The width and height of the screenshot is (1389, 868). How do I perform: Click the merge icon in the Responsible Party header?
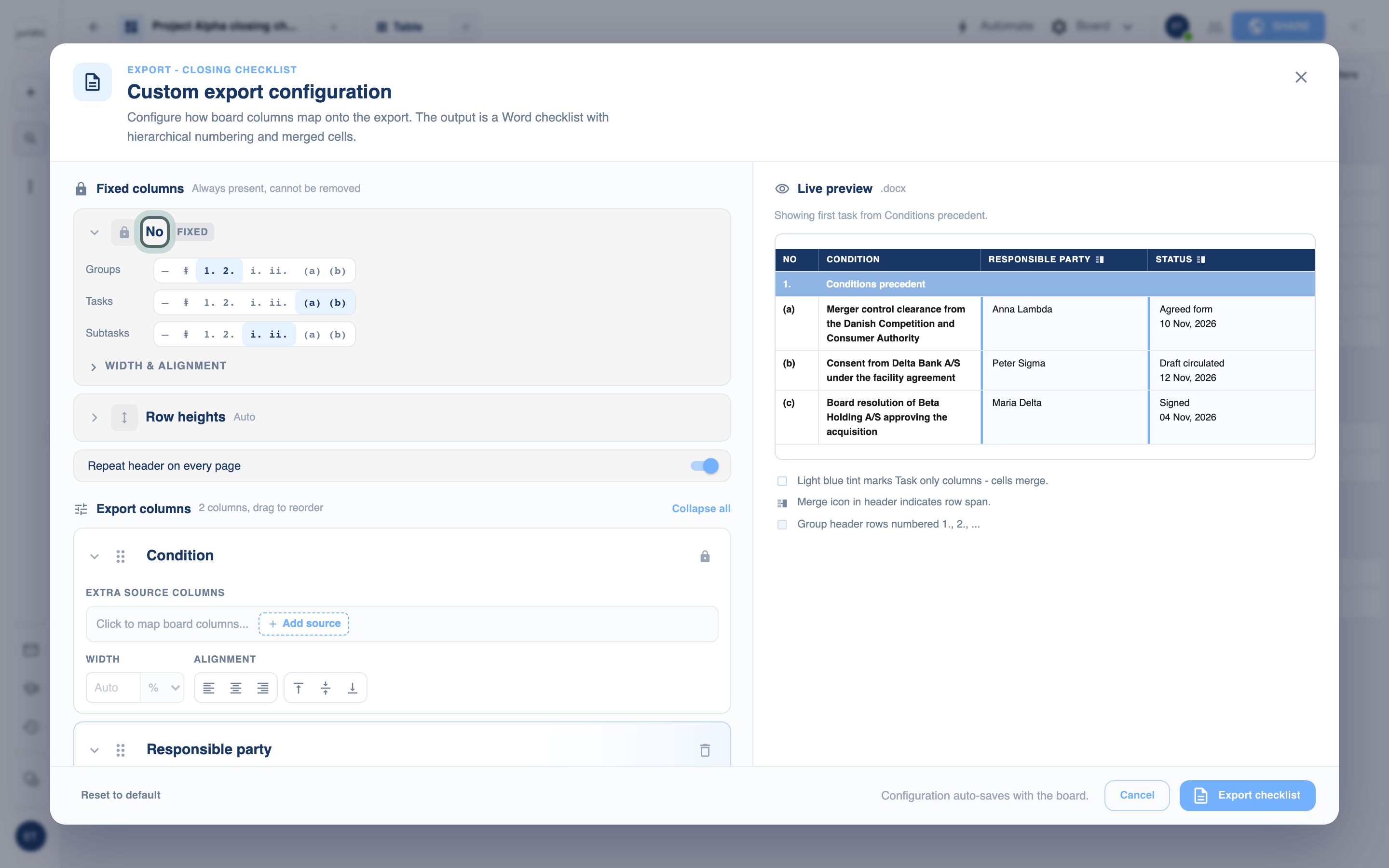[1100, 259]
